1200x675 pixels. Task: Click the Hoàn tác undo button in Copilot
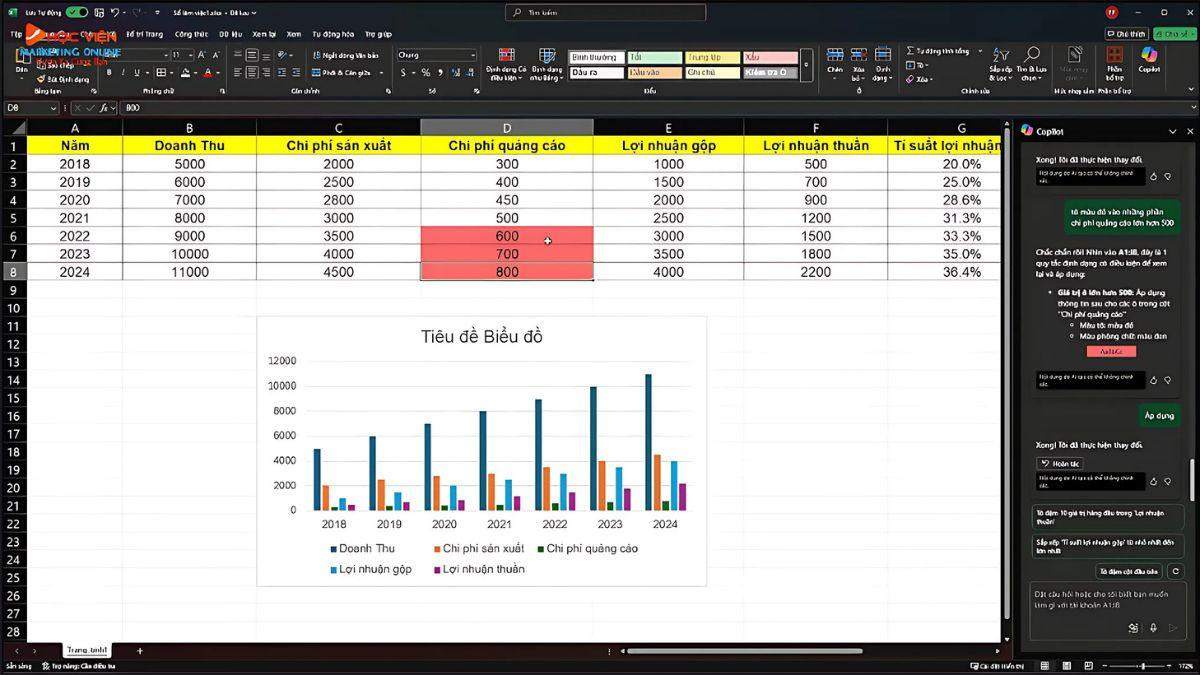point(1060,464)
